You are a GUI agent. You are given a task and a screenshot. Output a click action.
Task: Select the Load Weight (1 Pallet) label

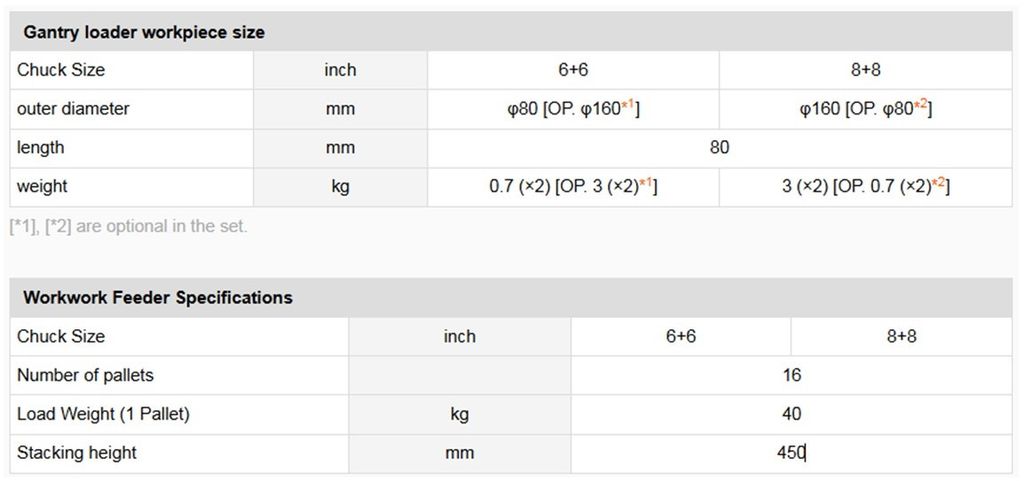(103, 414)
